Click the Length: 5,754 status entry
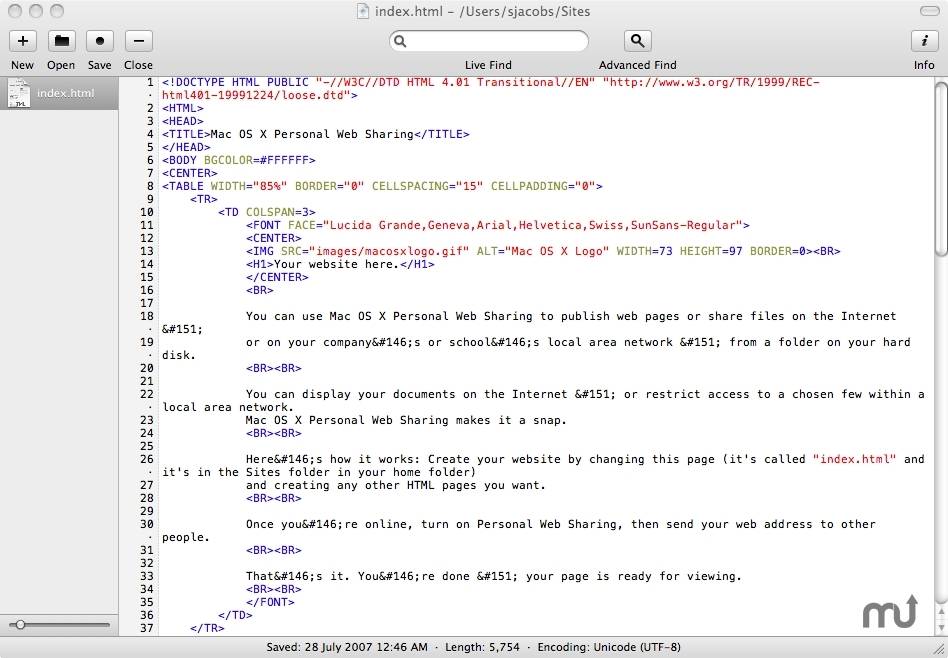This screenshot has width=948, height=658. [x=482, y=647]
